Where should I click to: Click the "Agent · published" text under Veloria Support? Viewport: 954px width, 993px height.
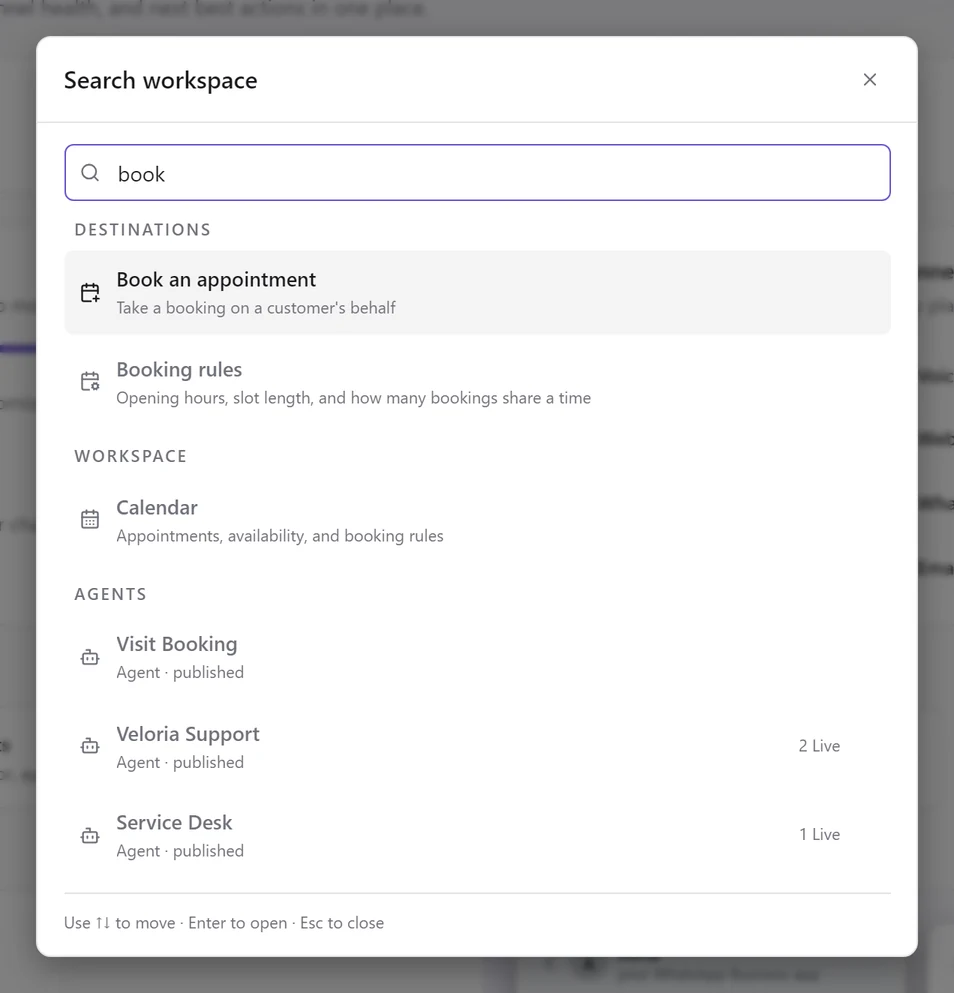coord(180,762)
